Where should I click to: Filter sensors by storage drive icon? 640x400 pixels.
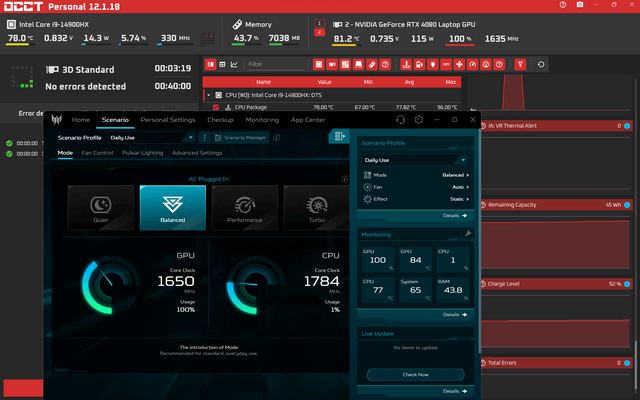click(358, 64)
